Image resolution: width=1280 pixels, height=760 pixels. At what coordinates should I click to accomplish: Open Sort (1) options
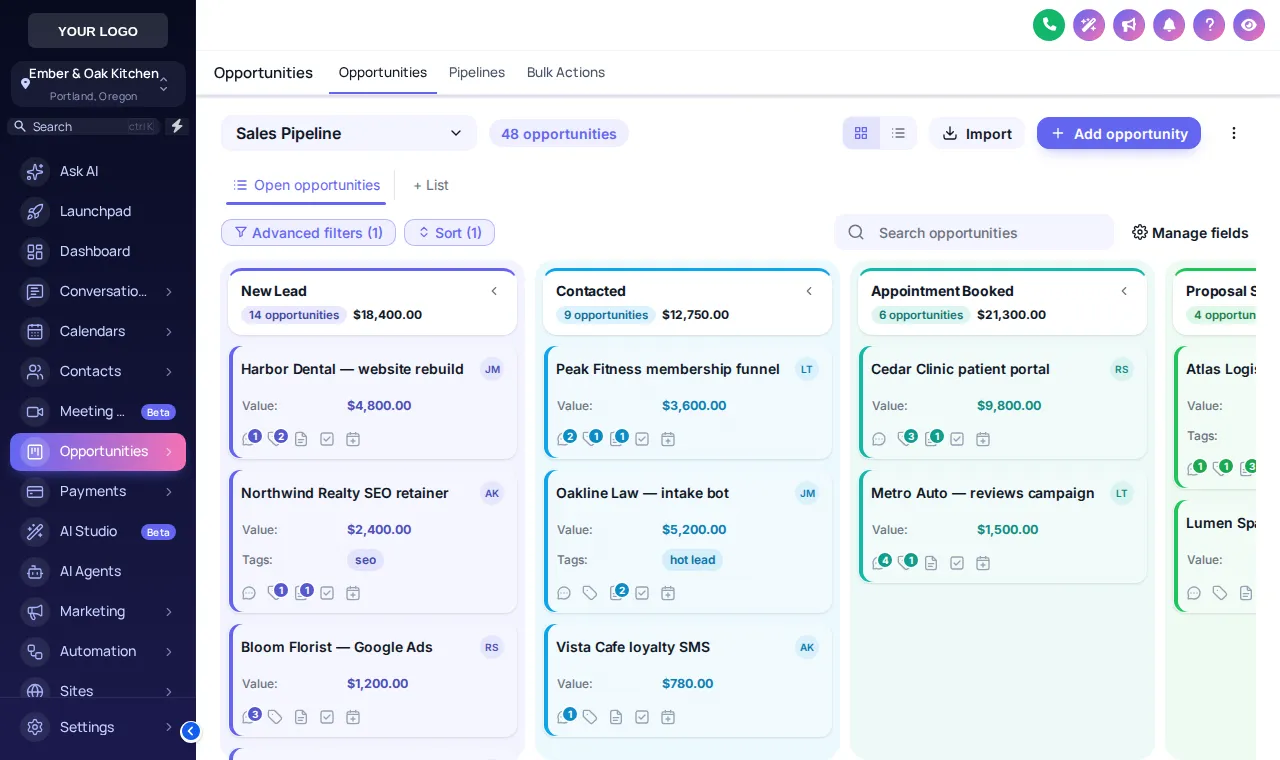[449, 232]
